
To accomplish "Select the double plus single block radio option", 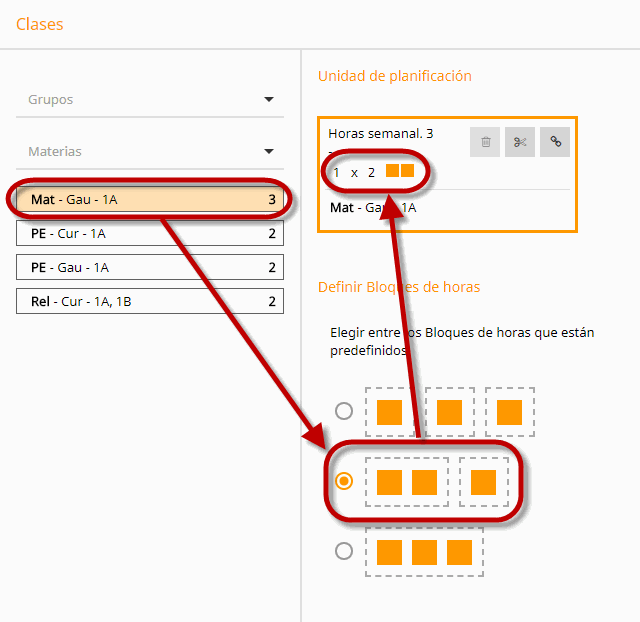I will point(344,481).
